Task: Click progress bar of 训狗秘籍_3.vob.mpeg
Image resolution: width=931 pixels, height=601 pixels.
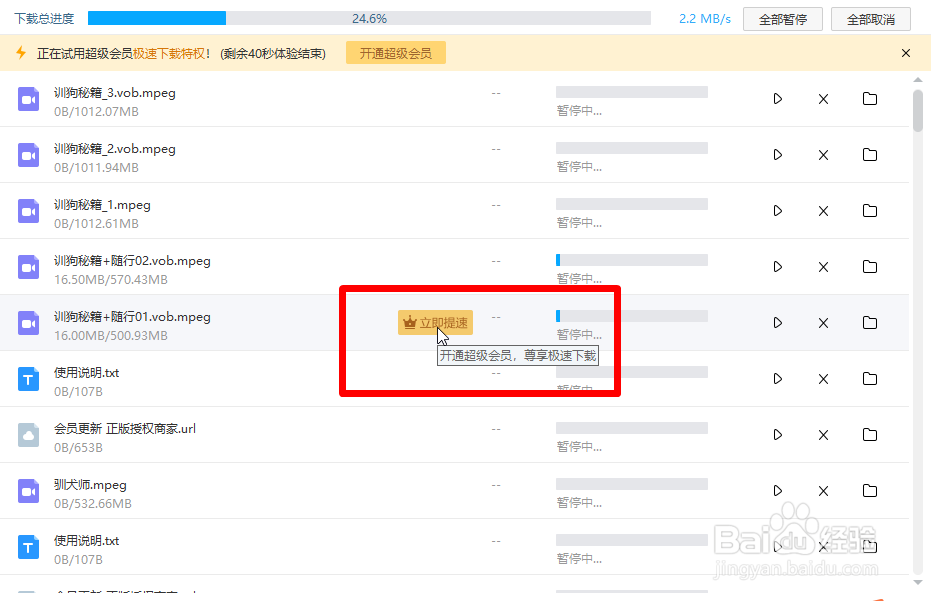Action: (x=632, y=91)
